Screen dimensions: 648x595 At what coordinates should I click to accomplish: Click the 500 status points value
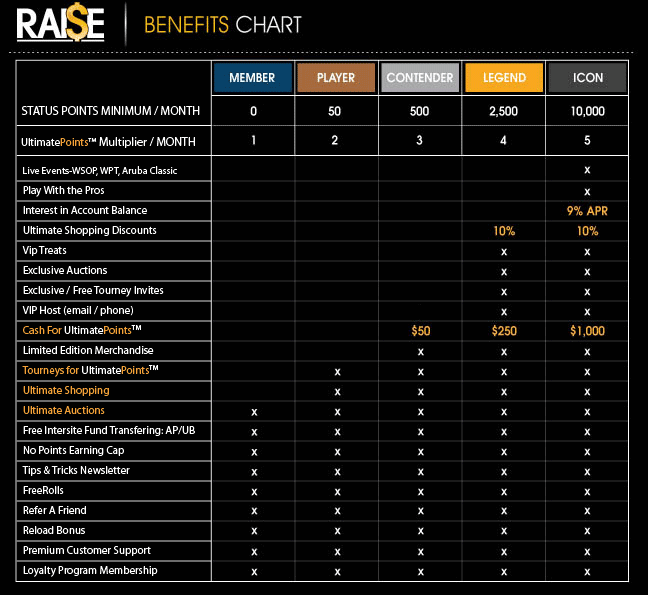[419, 111]
